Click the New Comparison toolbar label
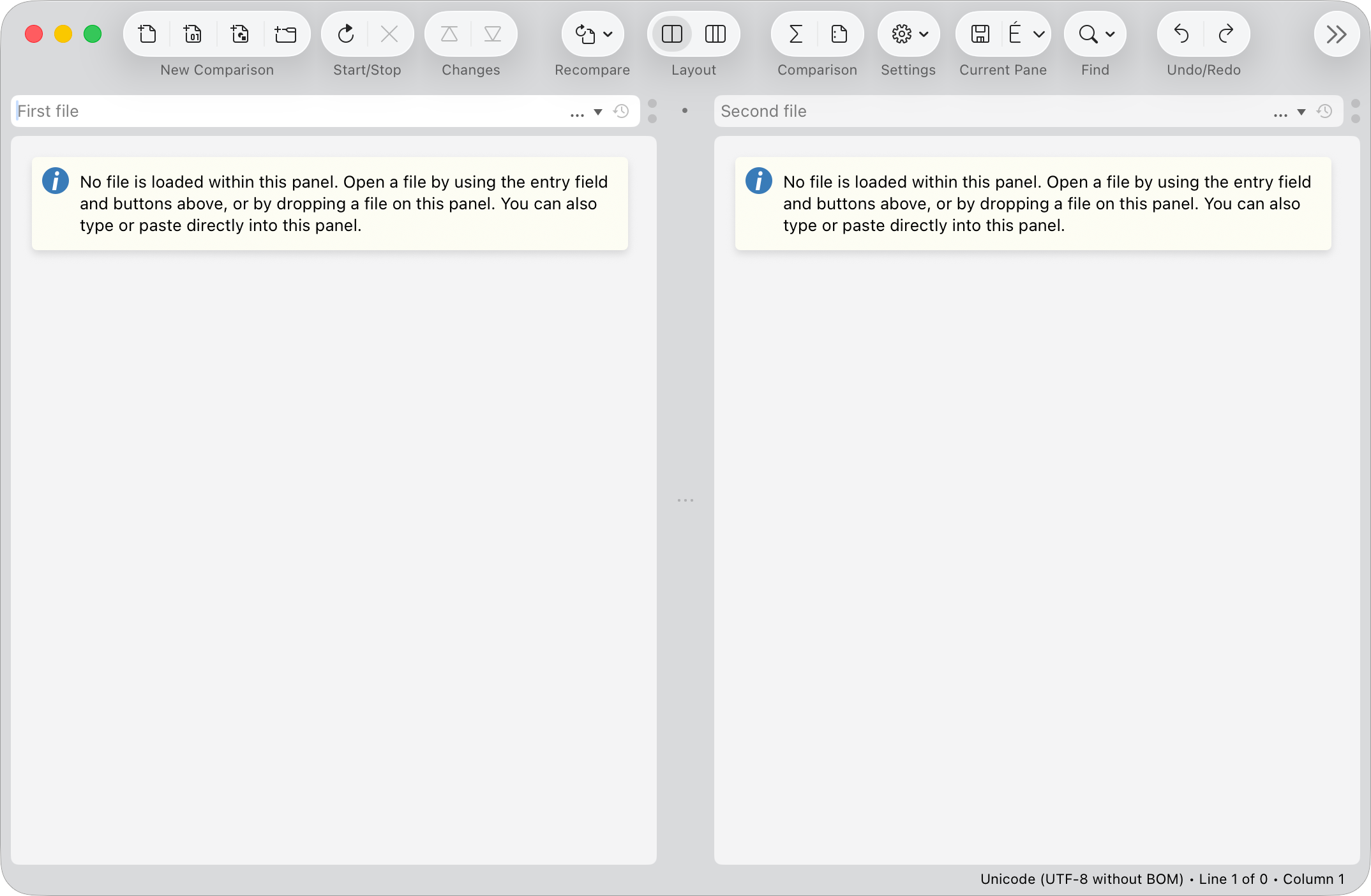Image resolution: width=1371 pixels, height=896 pixels. pos(217,70)
